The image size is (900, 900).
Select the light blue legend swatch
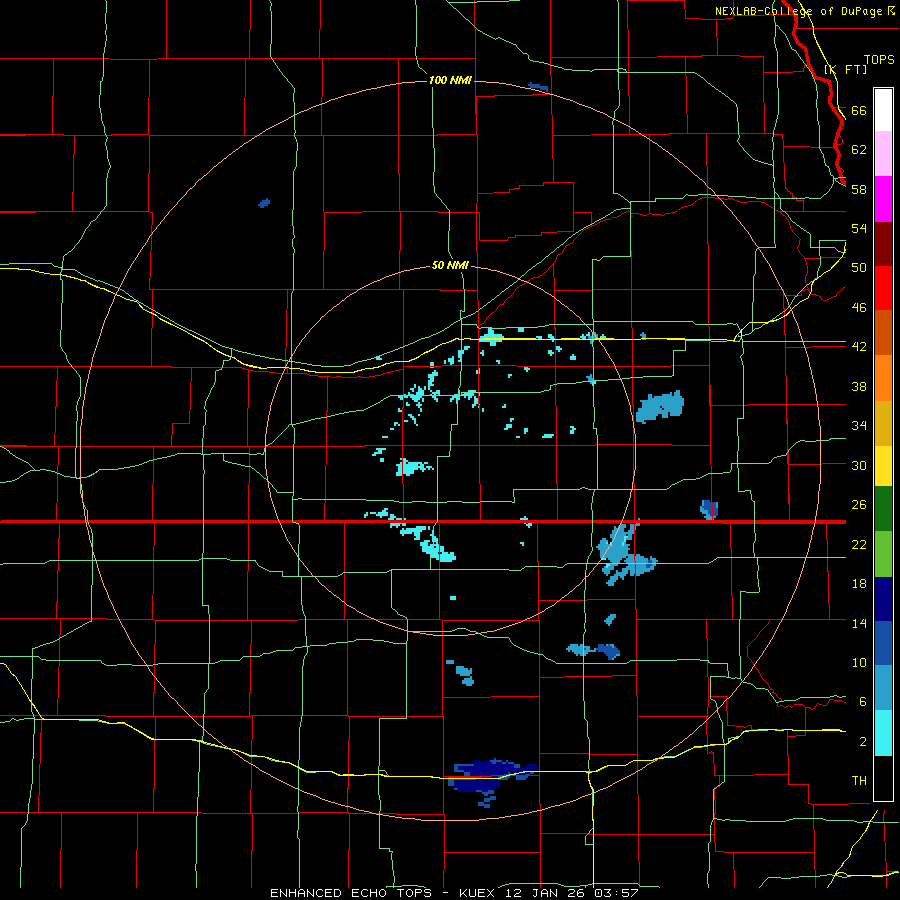[883, 688]
